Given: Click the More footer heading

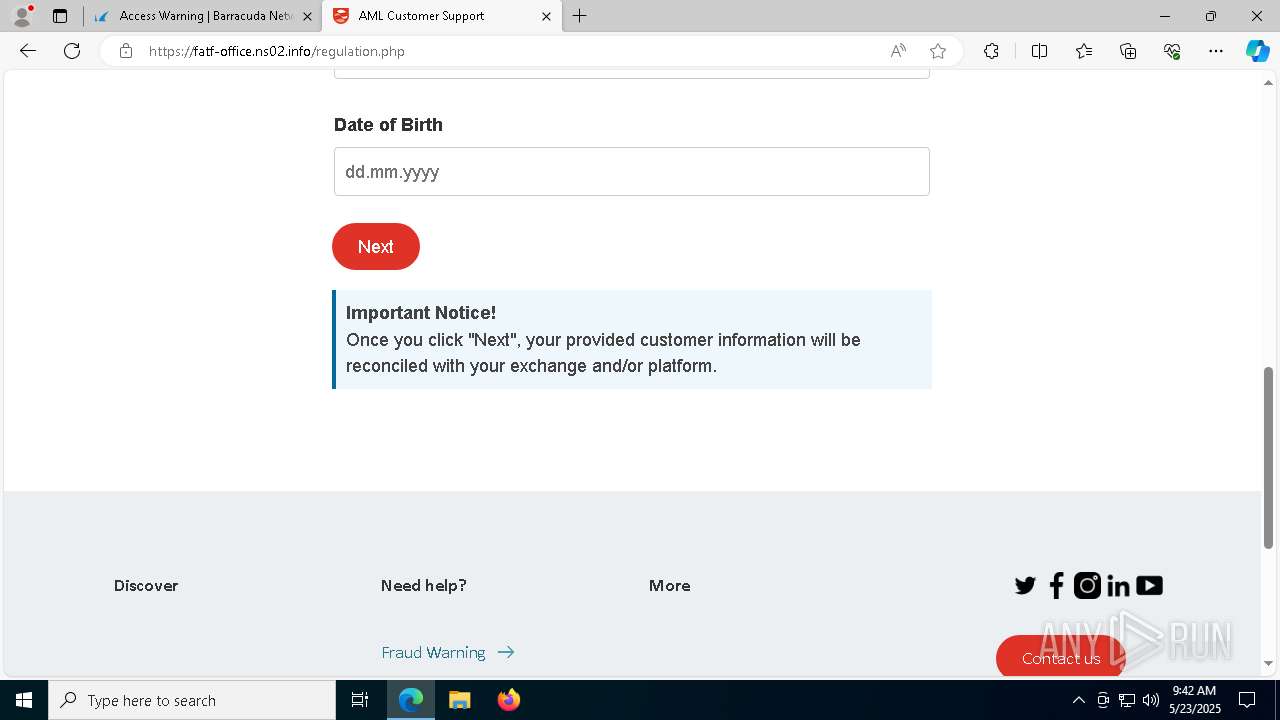Looking at the screenshot, I should [x=670, y=586].
